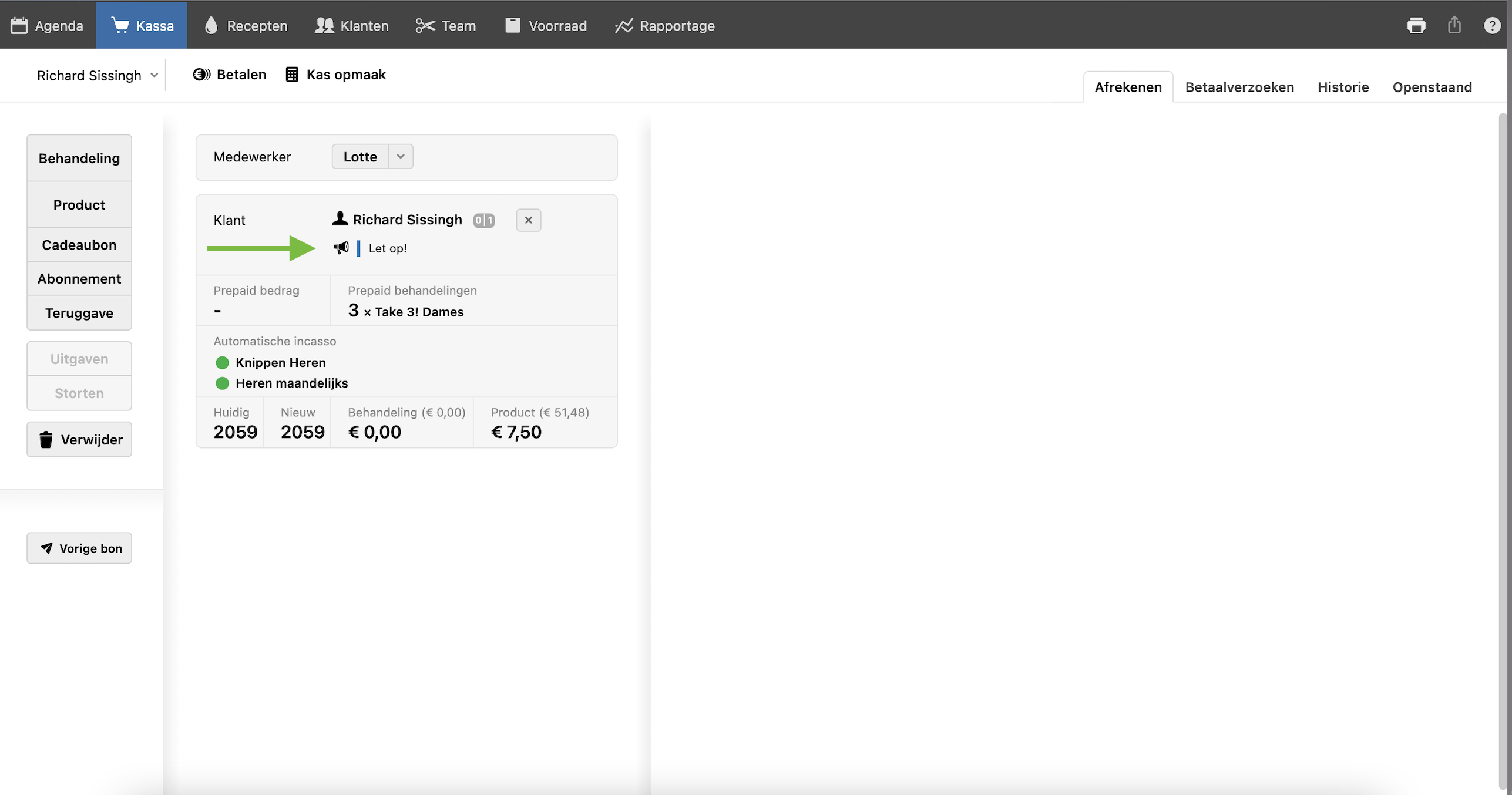Click the Verwijder trash button
This screenshot has height=795, width=1512.
[79, 439]
